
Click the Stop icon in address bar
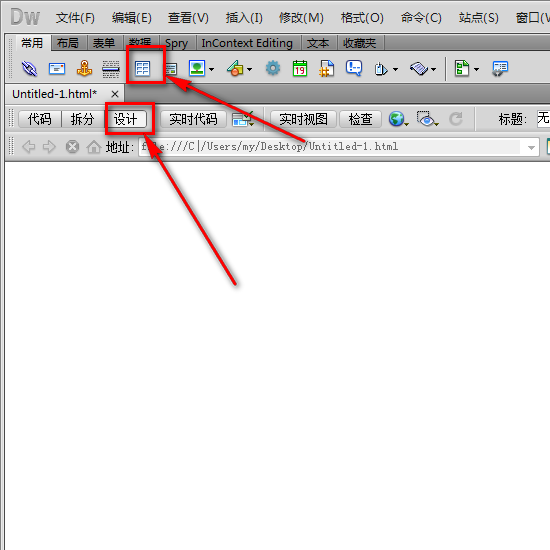tap(72, 147)
